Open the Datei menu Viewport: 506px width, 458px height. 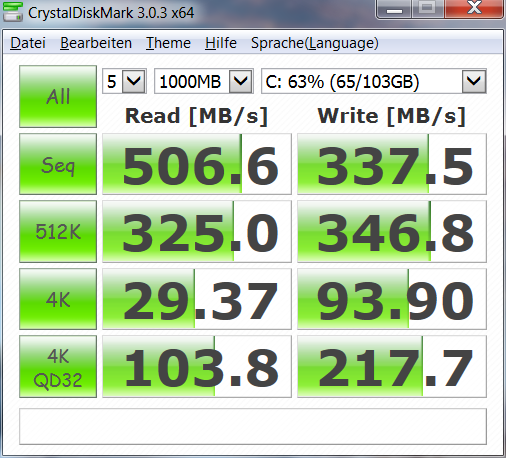click(x=28, y=43)
